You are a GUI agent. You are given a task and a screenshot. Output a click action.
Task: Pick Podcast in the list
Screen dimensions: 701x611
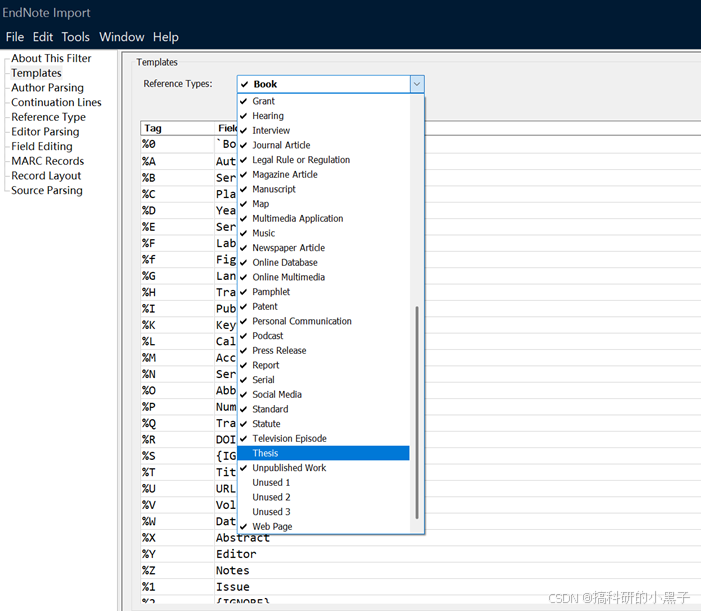323,336
